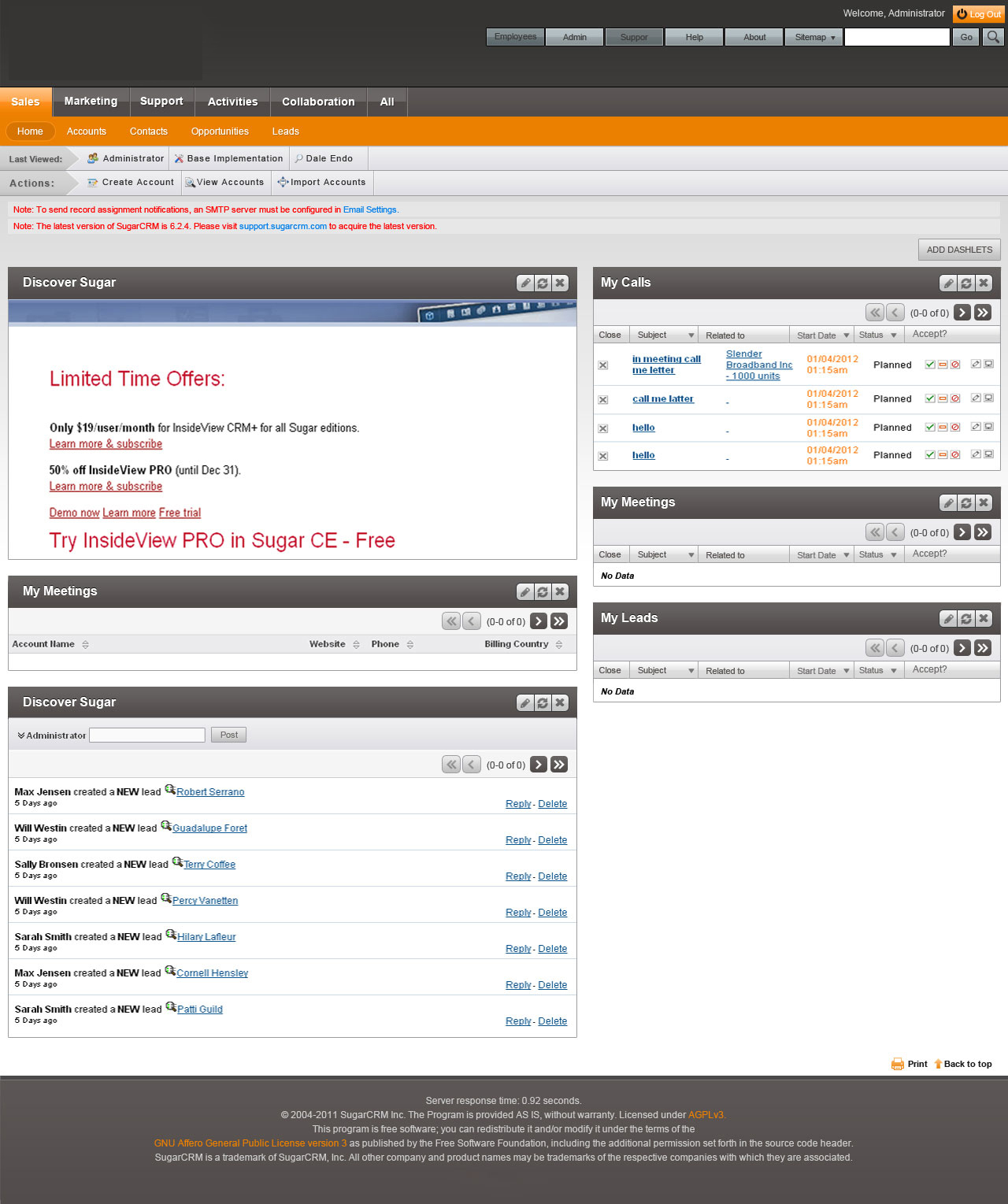This screenshot has width=1008, height=1204.
Task: Go to previous page in My Calls
Action: pos(895,313)
